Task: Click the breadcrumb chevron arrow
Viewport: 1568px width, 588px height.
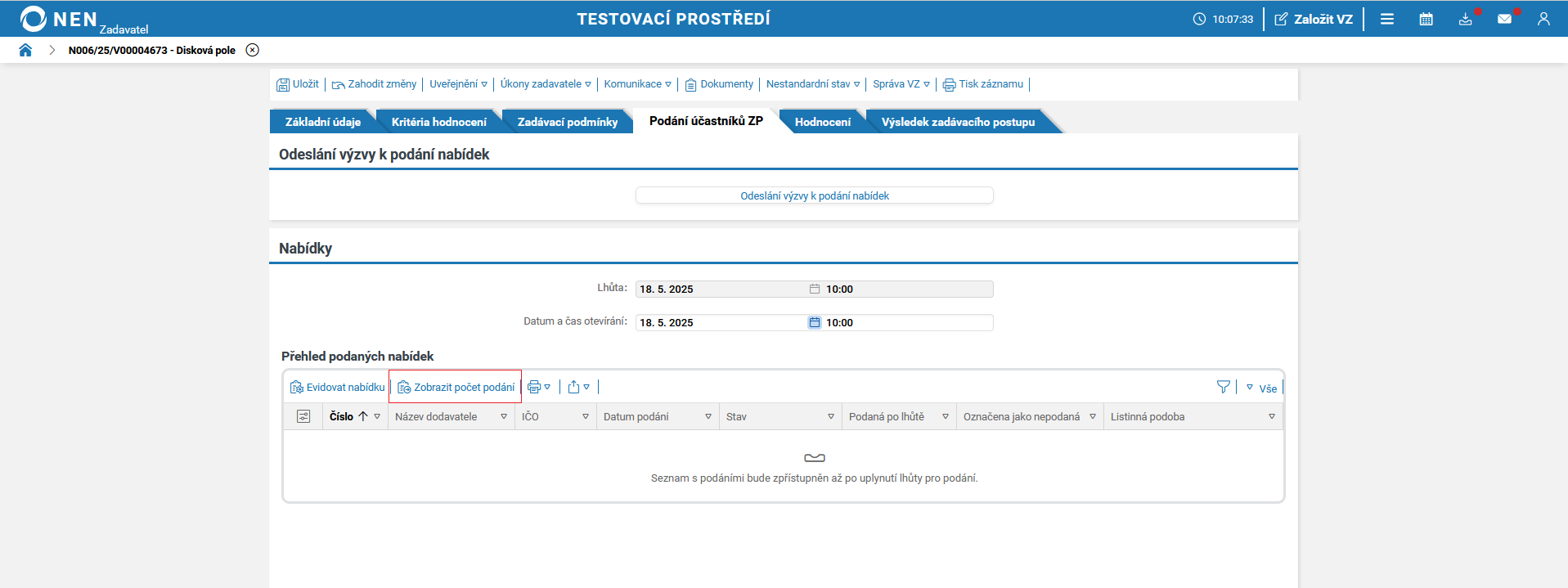Action: 52,50
